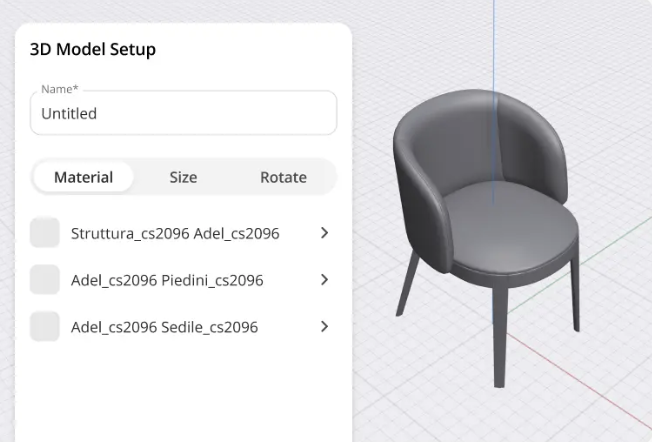Select the Rotate tab
The height and width of the screenshot is (442, 652).
283,177
